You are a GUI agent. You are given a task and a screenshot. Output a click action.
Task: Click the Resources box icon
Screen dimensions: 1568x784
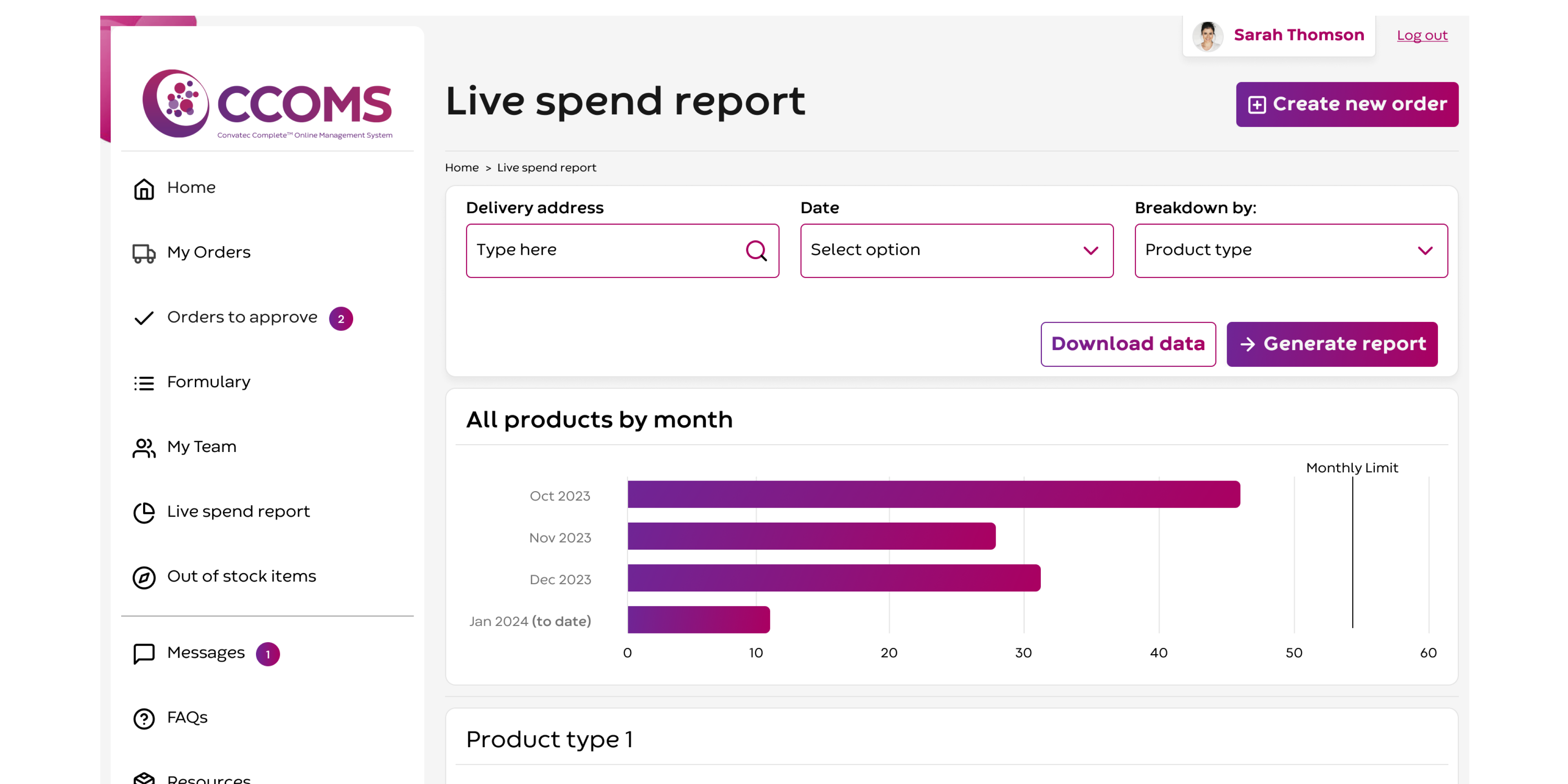pyautogui.click(x=143, y=779)
